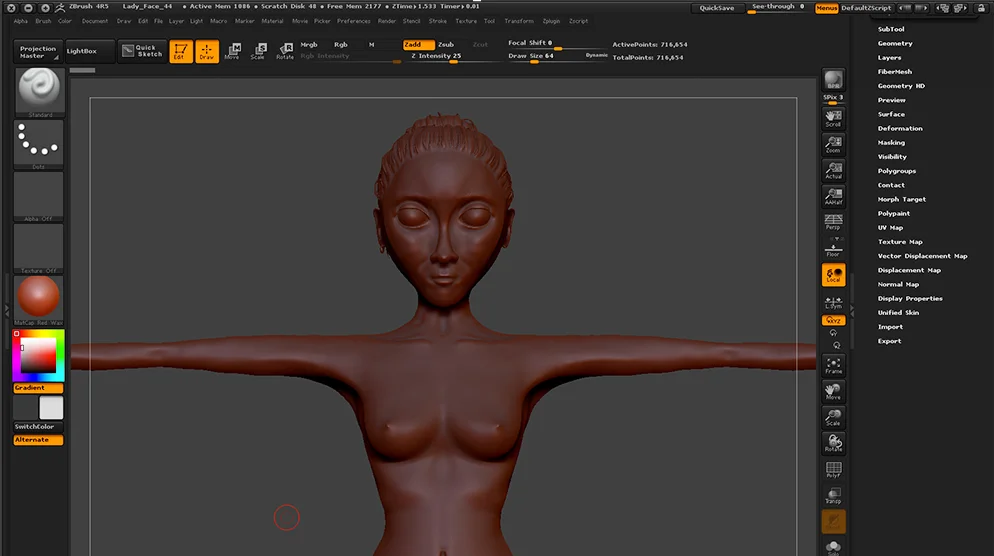
Task: Select the Move transform tool in top toolbar
Action: (233, 51)
